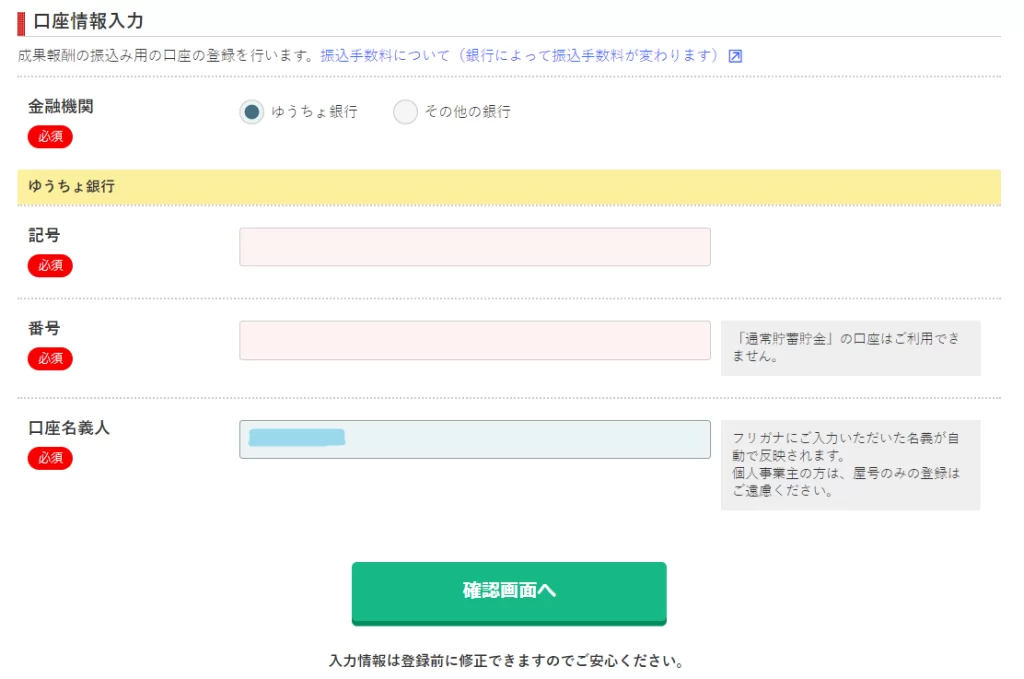This screenshot has width=1024, height=679.
Task: Choose the その他の銀行 radio option
Action: [405, 112]
